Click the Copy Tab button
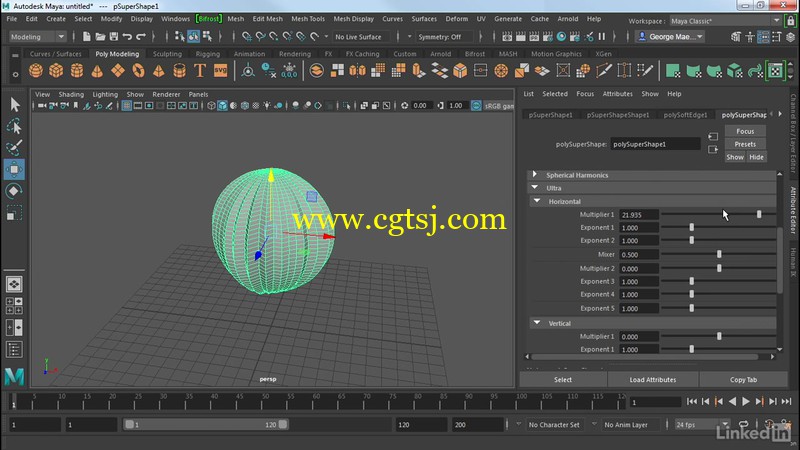This screenshot has width=800, height=450. click(743, 380)
